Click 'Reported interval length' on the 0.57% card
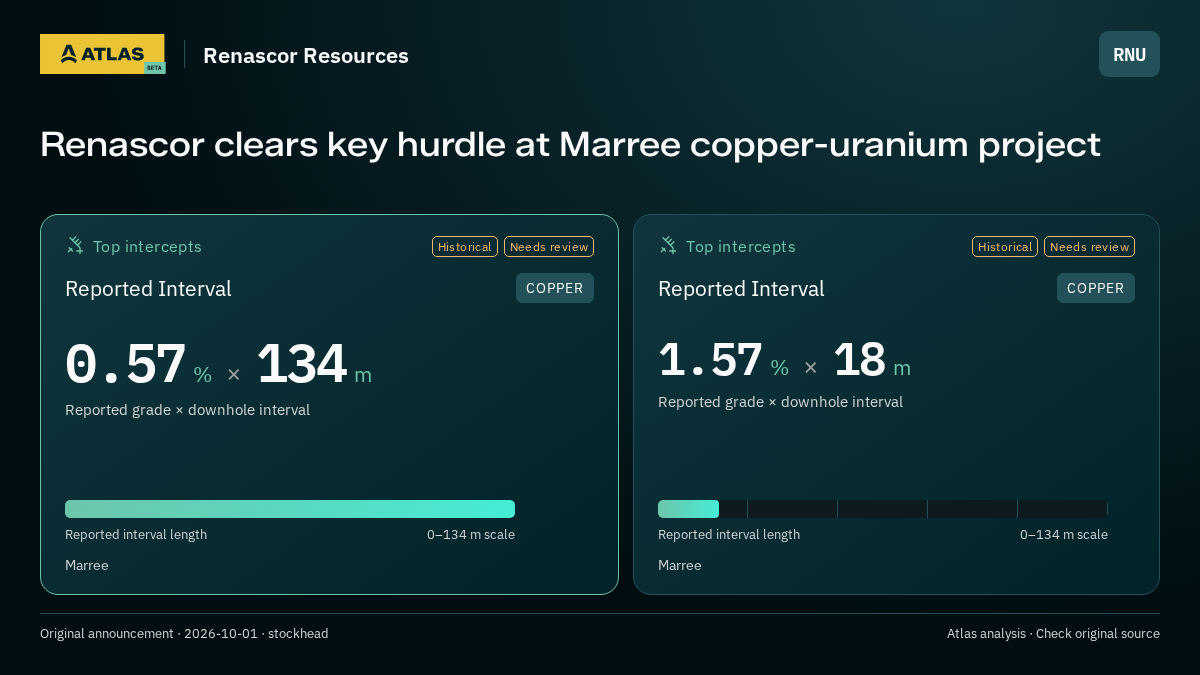The width and height of the screenshot is (1200, 675). tap(136, 535)
